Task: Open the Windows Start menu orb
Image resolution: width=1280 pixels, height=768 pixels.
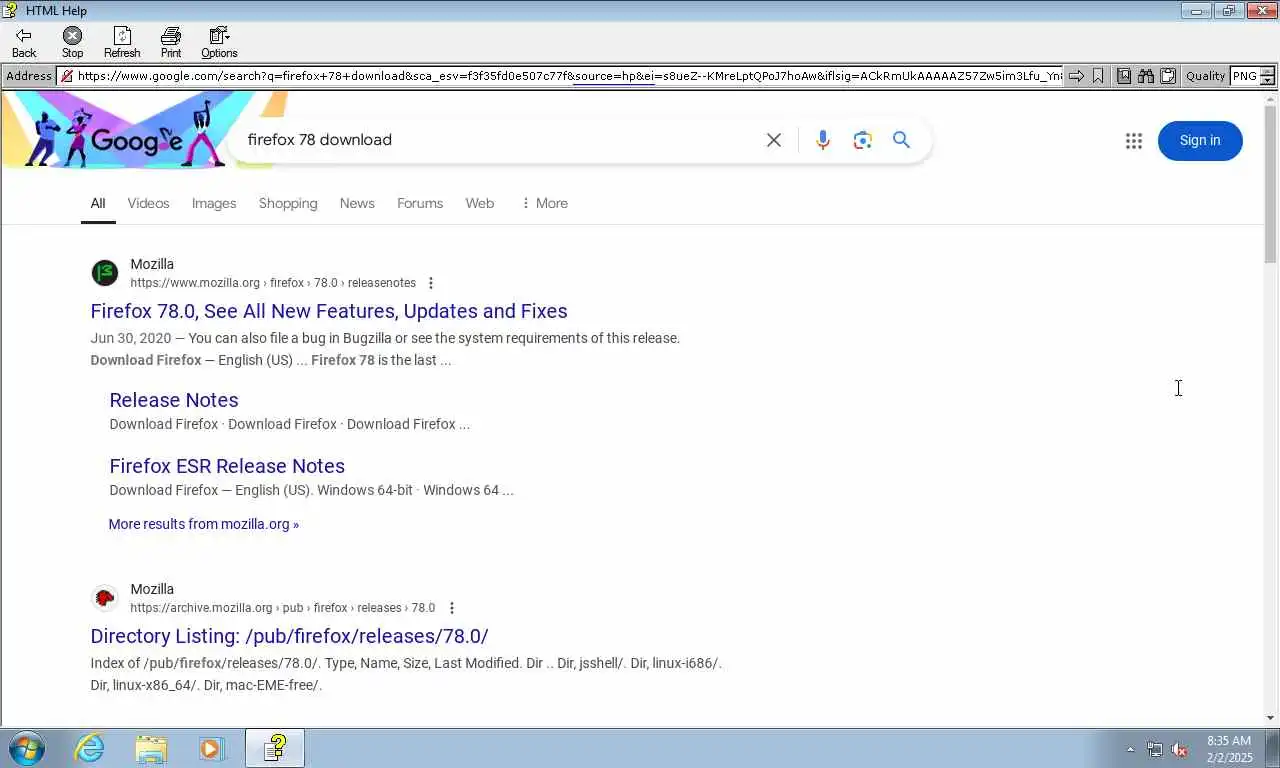Action: point(26,748)
